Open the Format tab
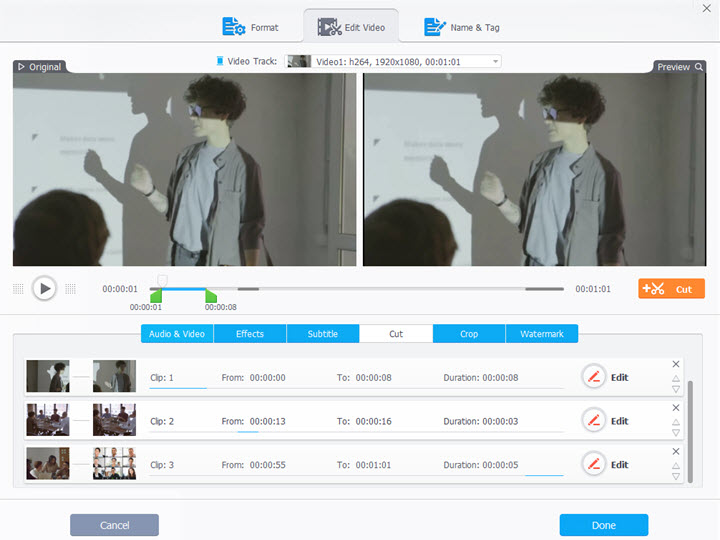Image resolution: width=720 pixels, height=540 pixels. (250, 27)
